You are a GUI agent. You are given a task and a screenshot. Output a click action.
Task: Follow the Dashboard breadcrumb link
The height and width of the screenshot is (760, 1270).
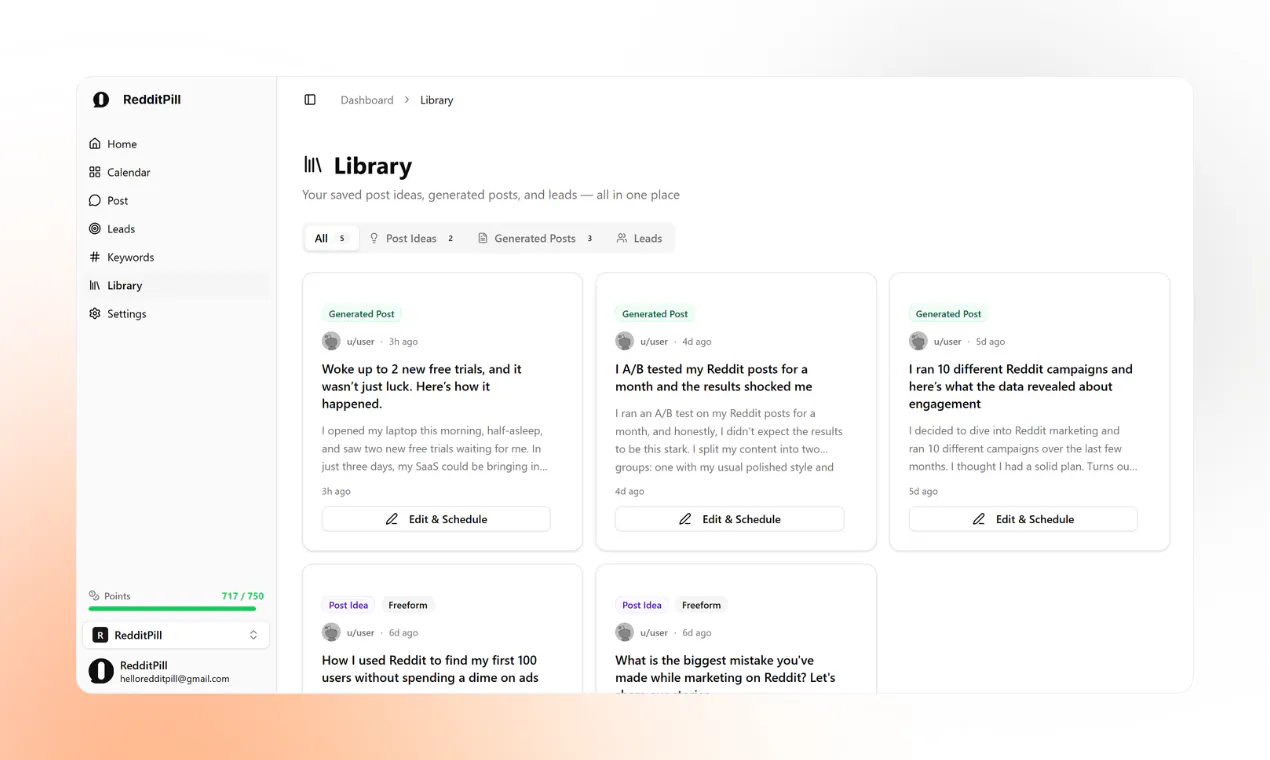(367, 100)
